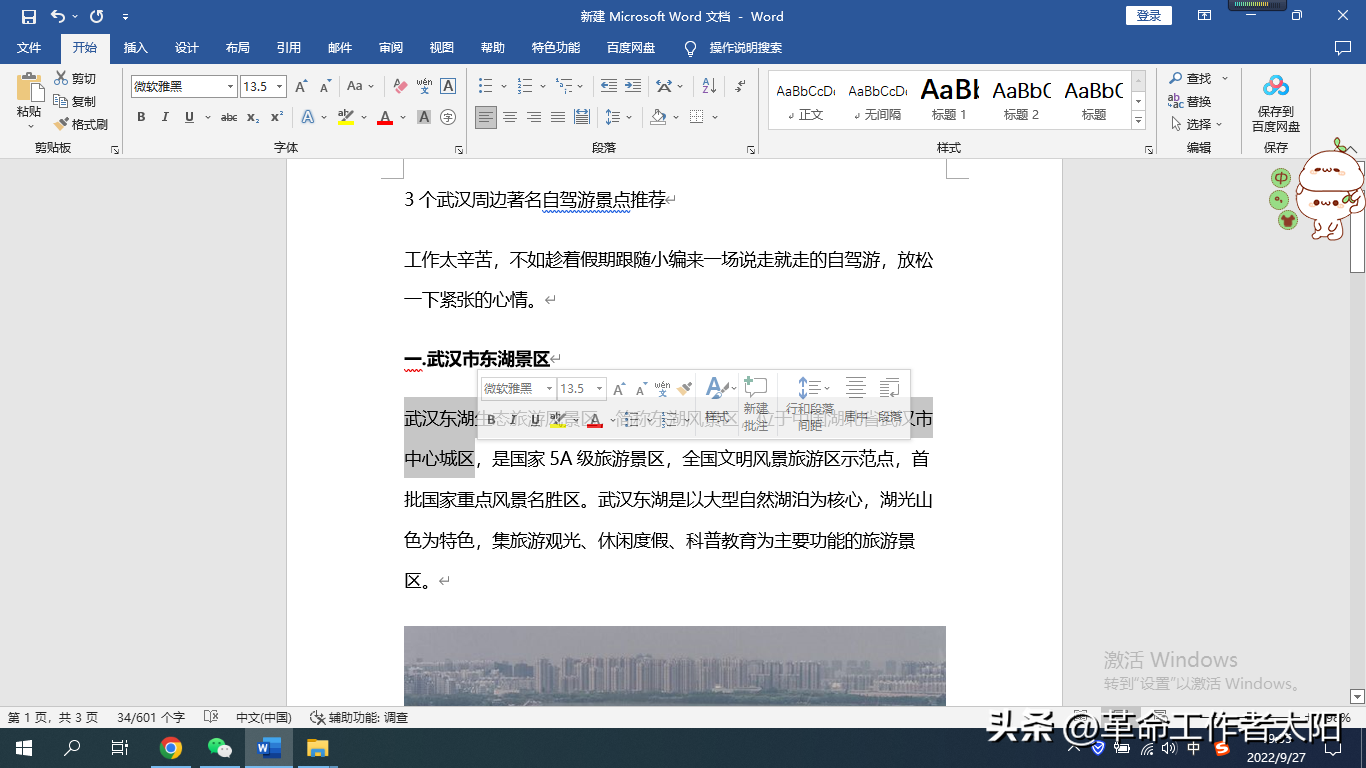Screen dimensions: 1366x768
Task: Click the redo/repeat arrow in title bar
Action: [96, 16]
